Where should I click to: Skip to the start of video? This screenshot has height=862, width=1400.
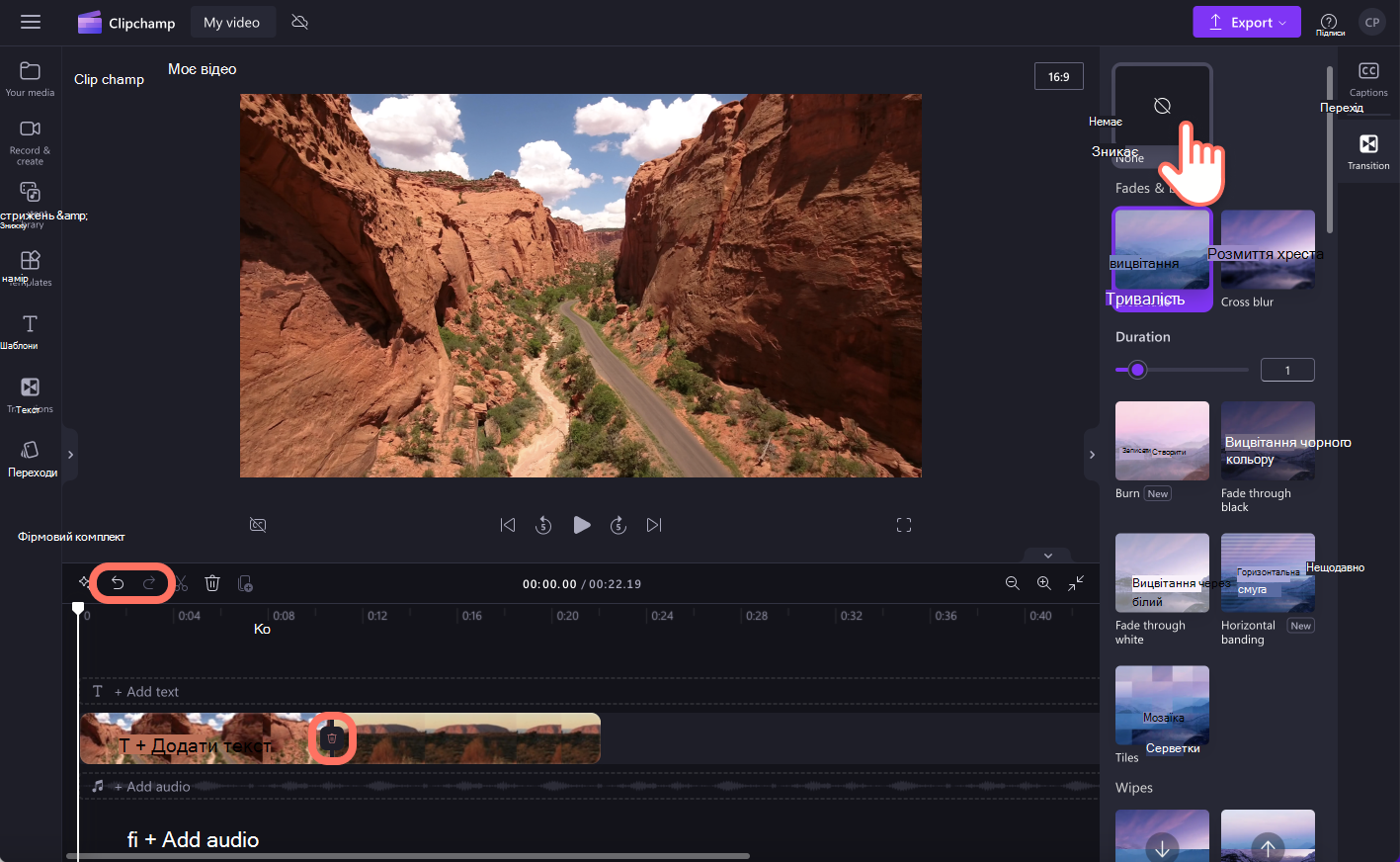click(508, 525)
